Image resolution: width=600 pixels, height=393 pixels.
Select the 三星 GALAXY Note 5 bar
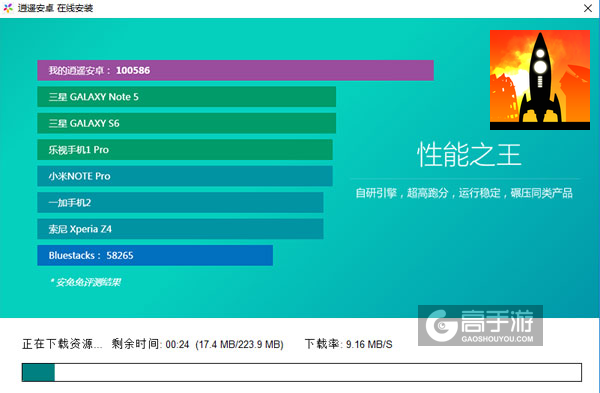186,96
